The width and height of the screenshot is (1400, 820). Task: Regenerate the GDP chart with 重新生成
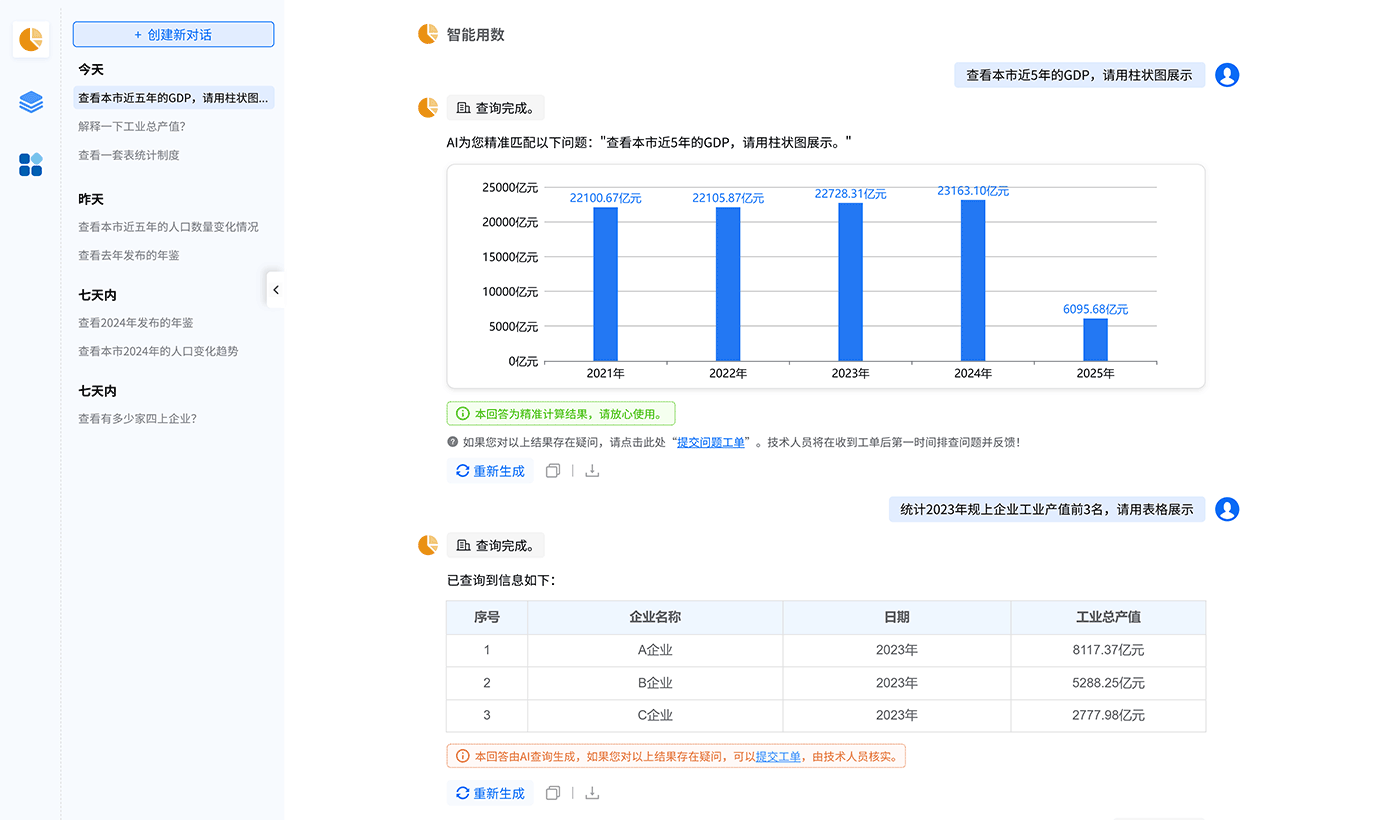[x=489, y=470]
